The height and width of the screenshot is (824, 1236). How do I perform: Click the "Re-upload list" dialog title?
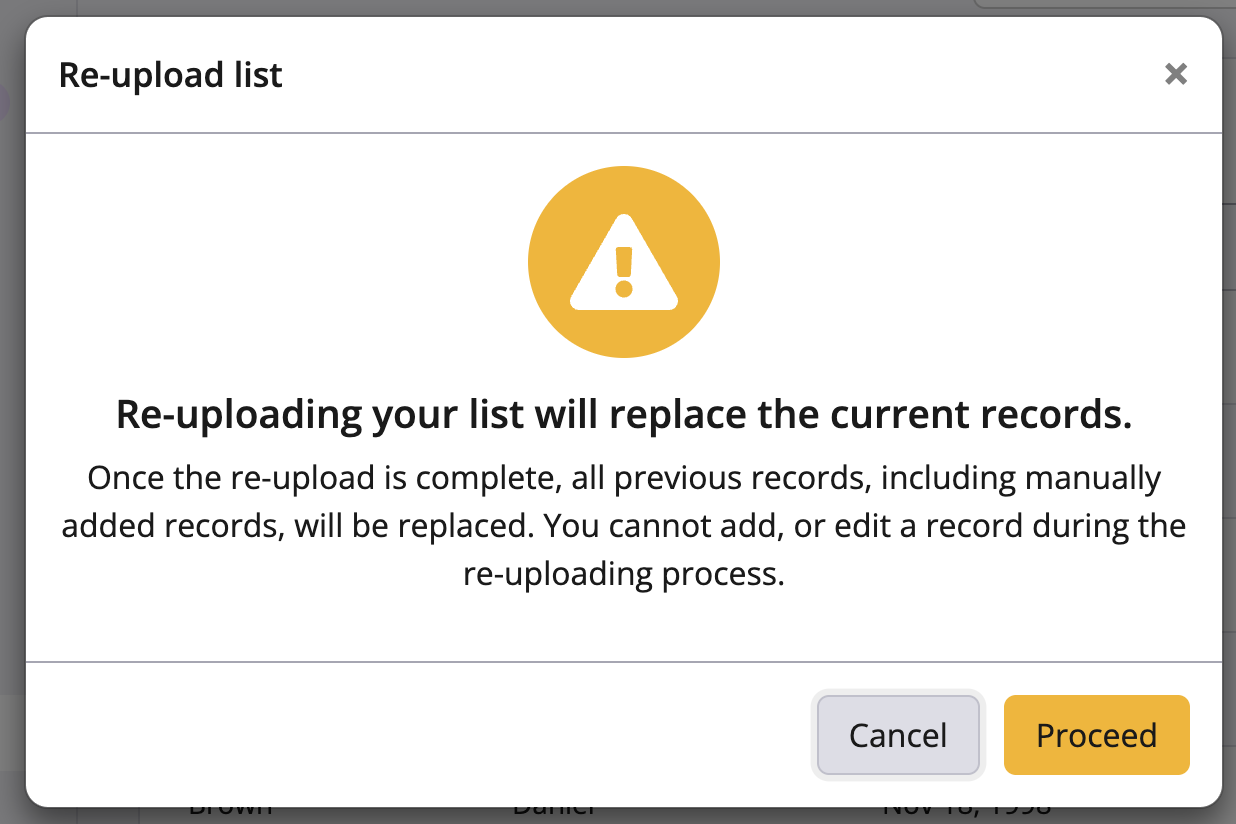coord(171,75)
